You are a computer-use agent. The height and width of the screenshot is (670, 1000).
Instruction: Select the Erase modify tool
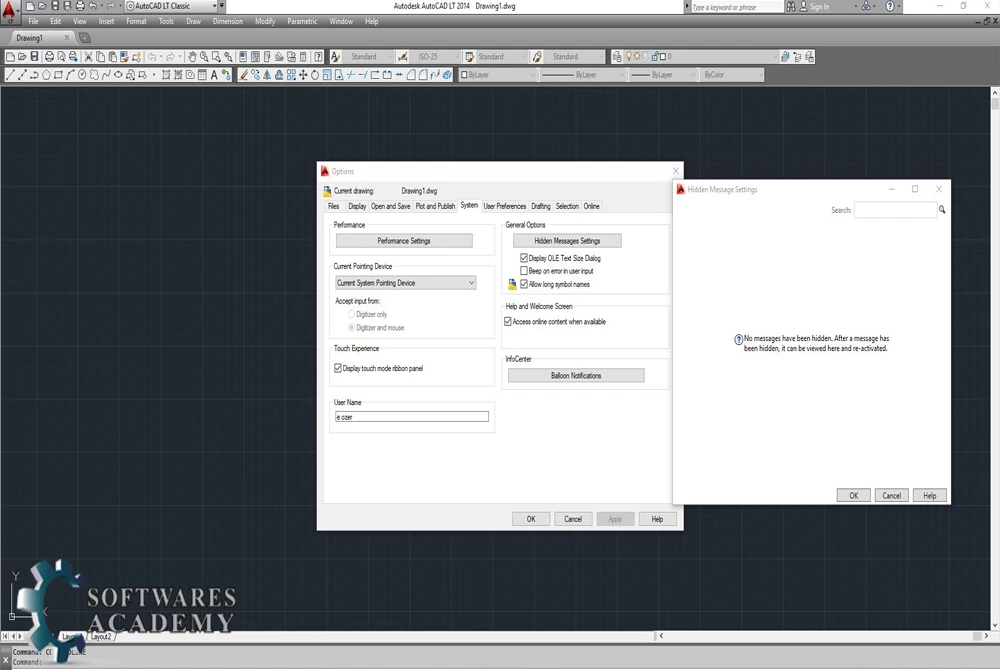(x=244, y=75)
